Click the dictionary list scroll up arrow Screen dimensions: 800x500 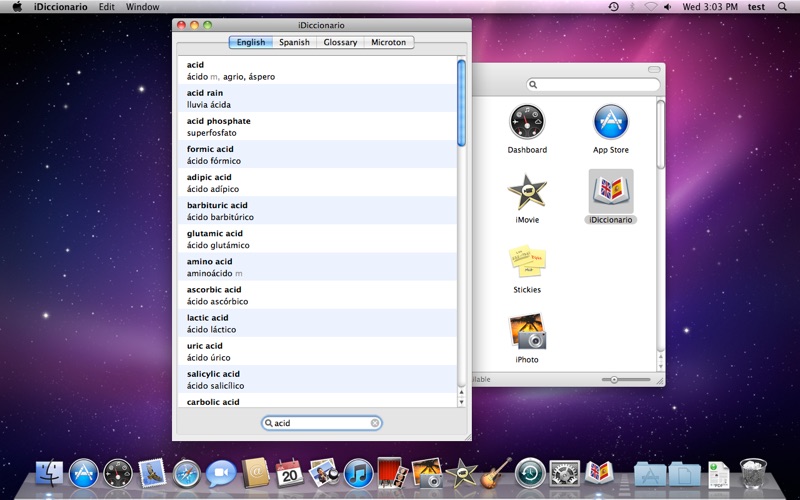coord(461,392)
